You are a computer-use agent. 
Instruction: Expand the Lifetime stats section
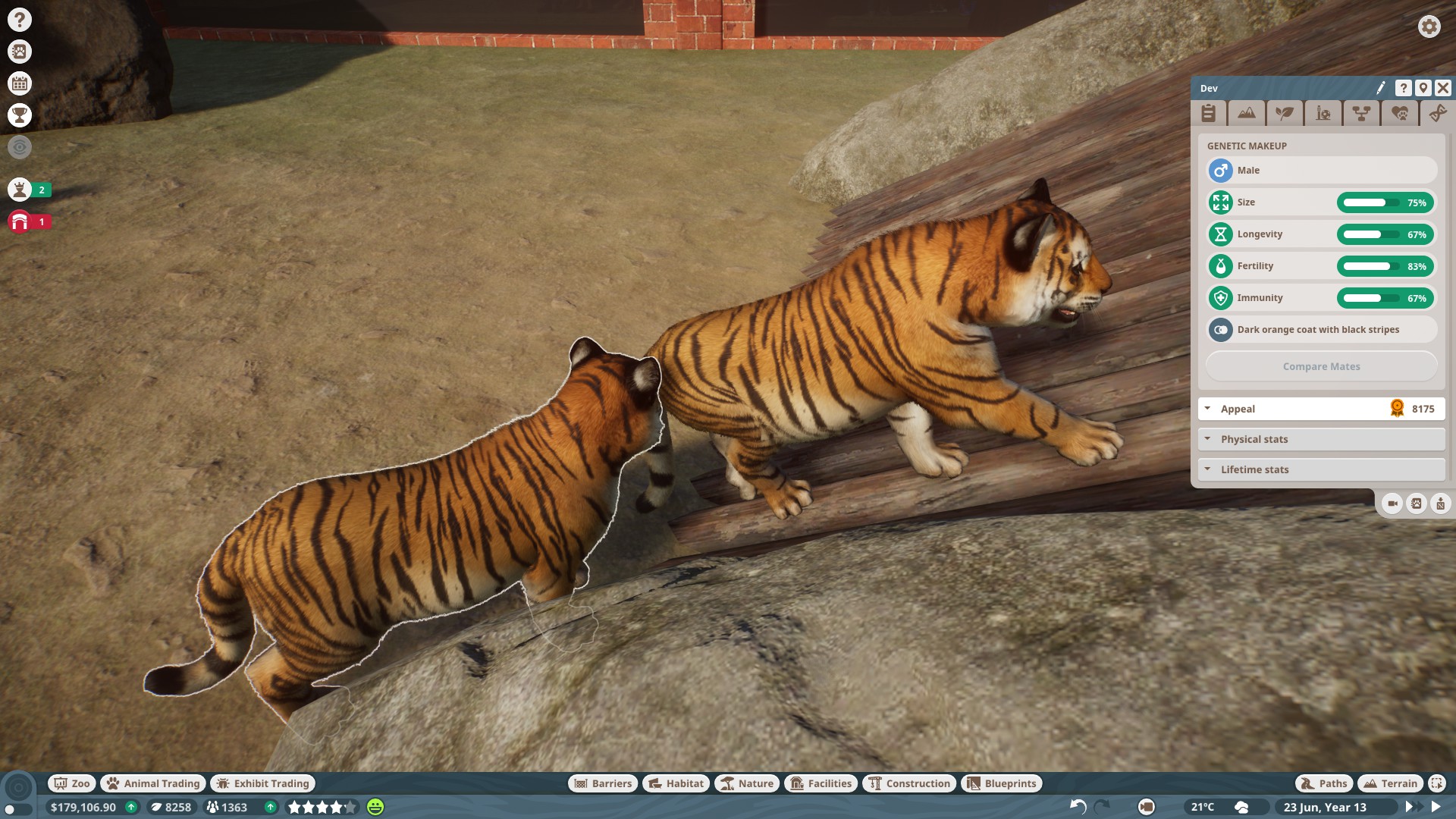[x=1321, y=469]
